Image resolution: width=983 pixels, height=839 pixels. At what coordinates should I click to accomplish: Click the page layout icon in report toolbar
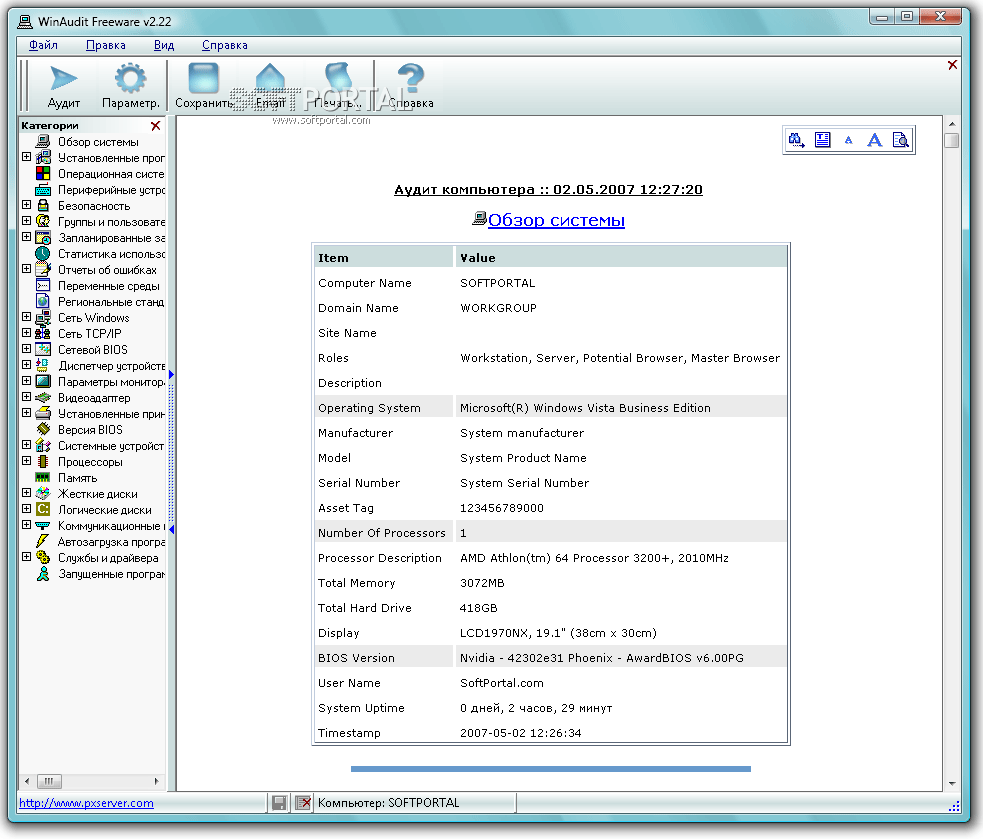click(x=823, y=140)
